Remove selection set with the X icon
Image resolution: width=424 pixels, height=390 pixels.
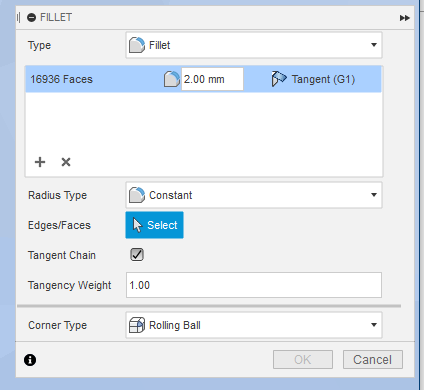pyautogui.click(x=66, y=162)
